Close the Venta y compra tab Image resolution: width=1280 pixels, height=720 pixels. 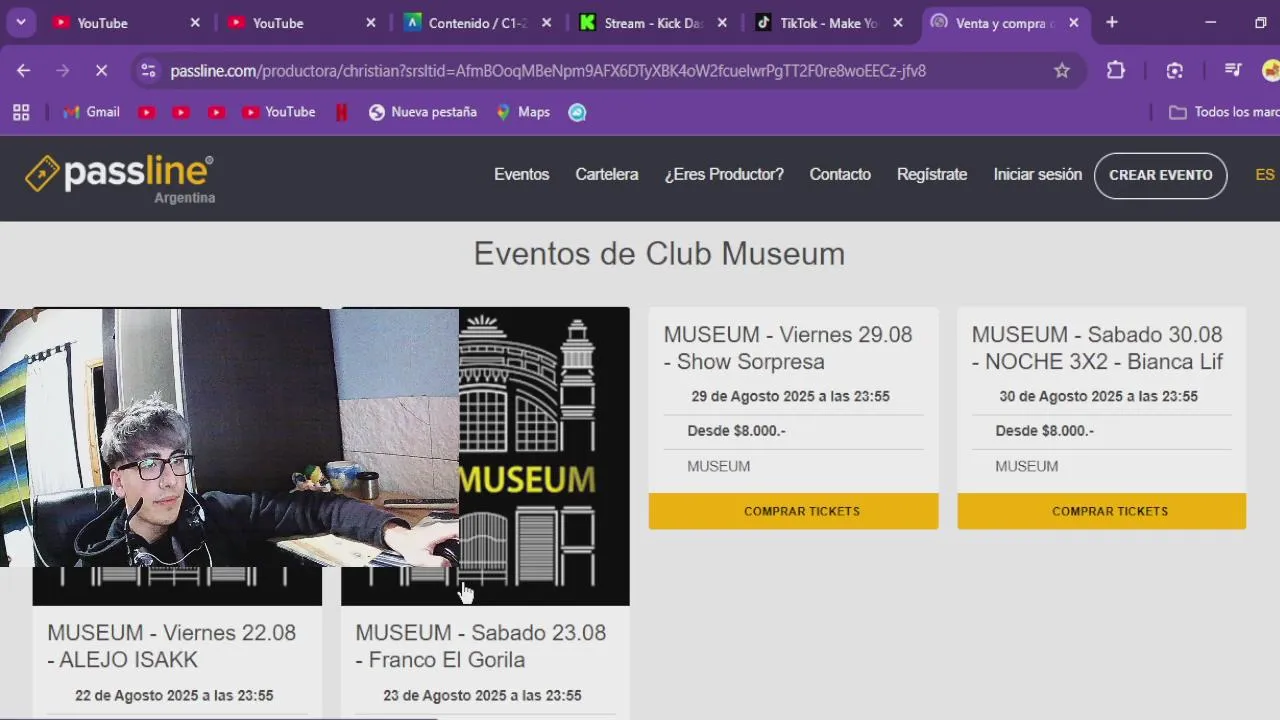[1074, 23]
